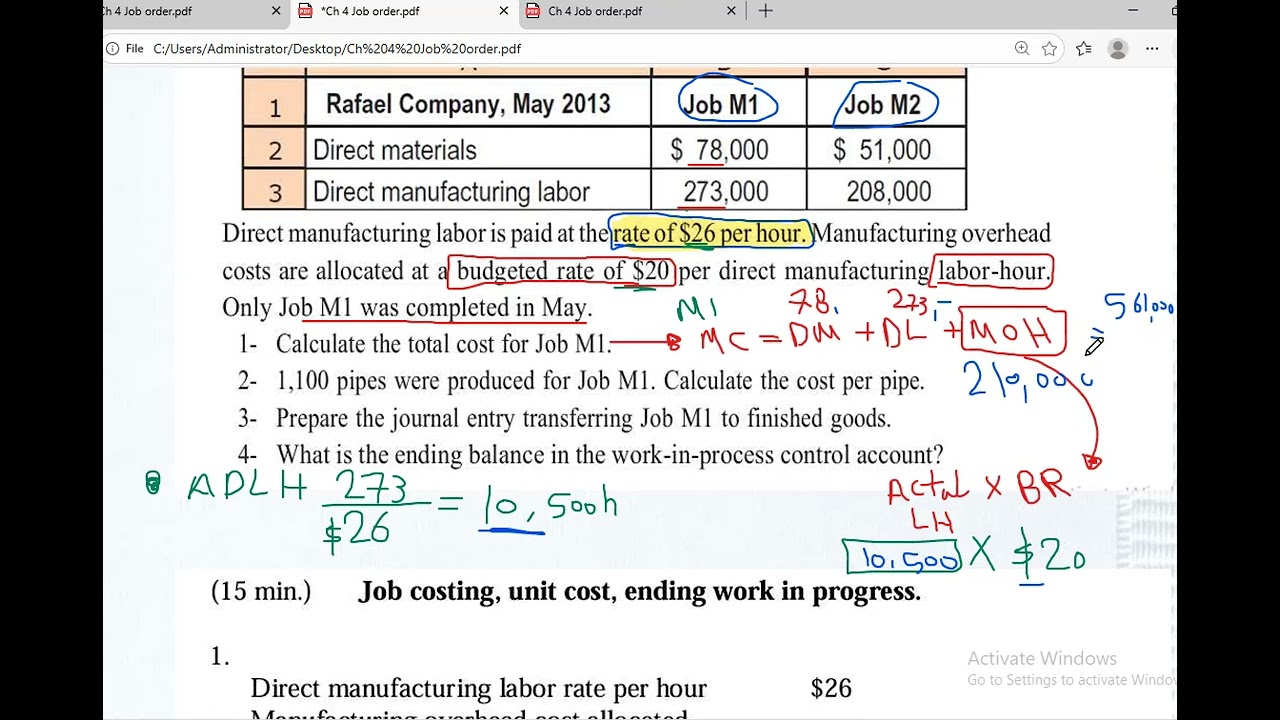Select the 'Job M2' column heading
Viewport: 1280px width, 720px height.
point(883,104)
